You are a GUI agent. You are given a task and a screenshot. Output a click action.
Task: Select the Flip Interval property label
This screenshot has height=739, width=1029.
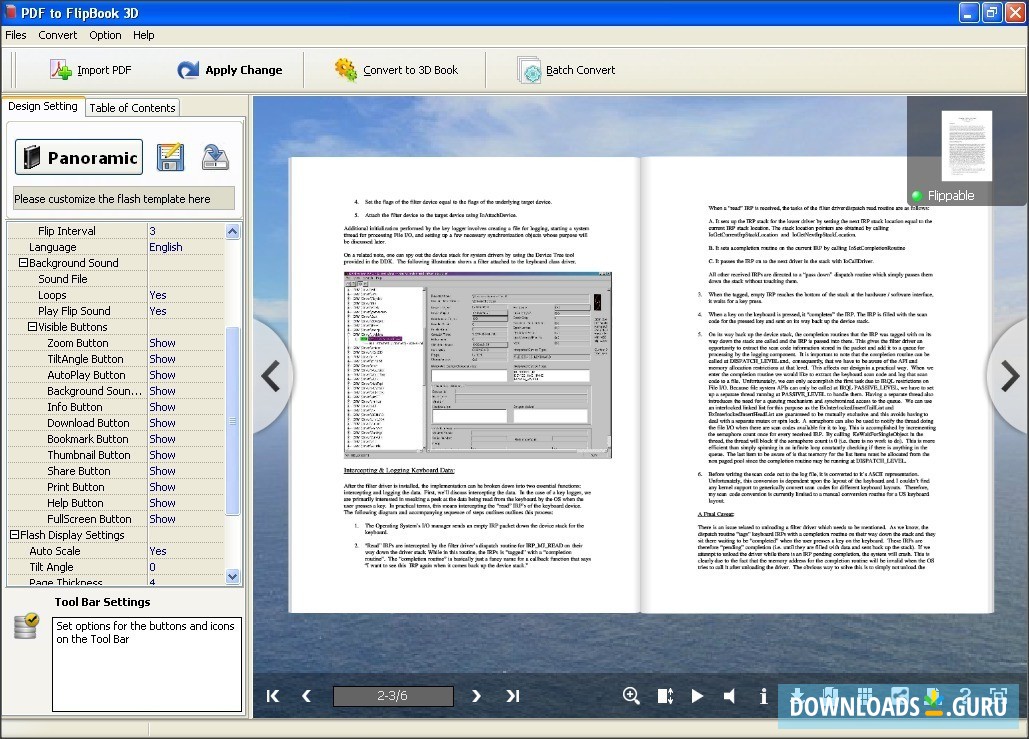66,231
